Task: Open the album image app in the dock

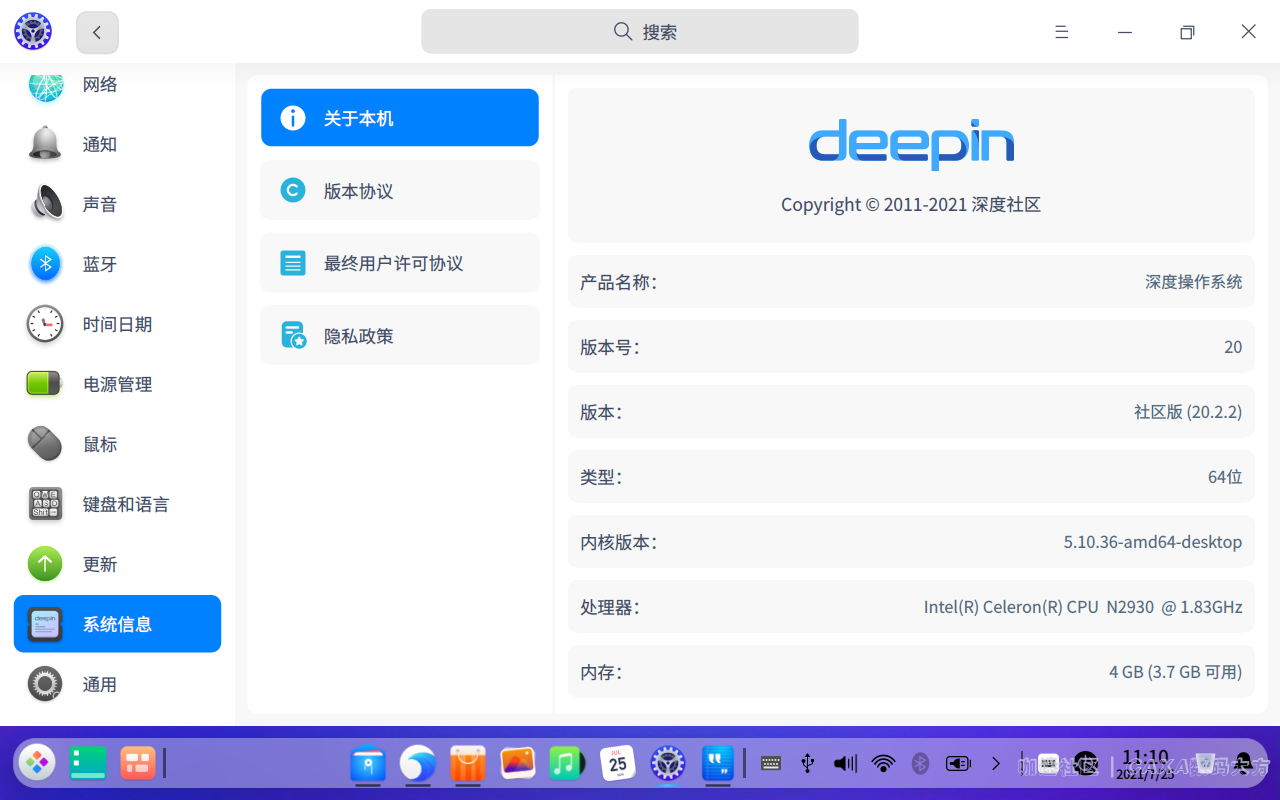Action: point(518,764)
